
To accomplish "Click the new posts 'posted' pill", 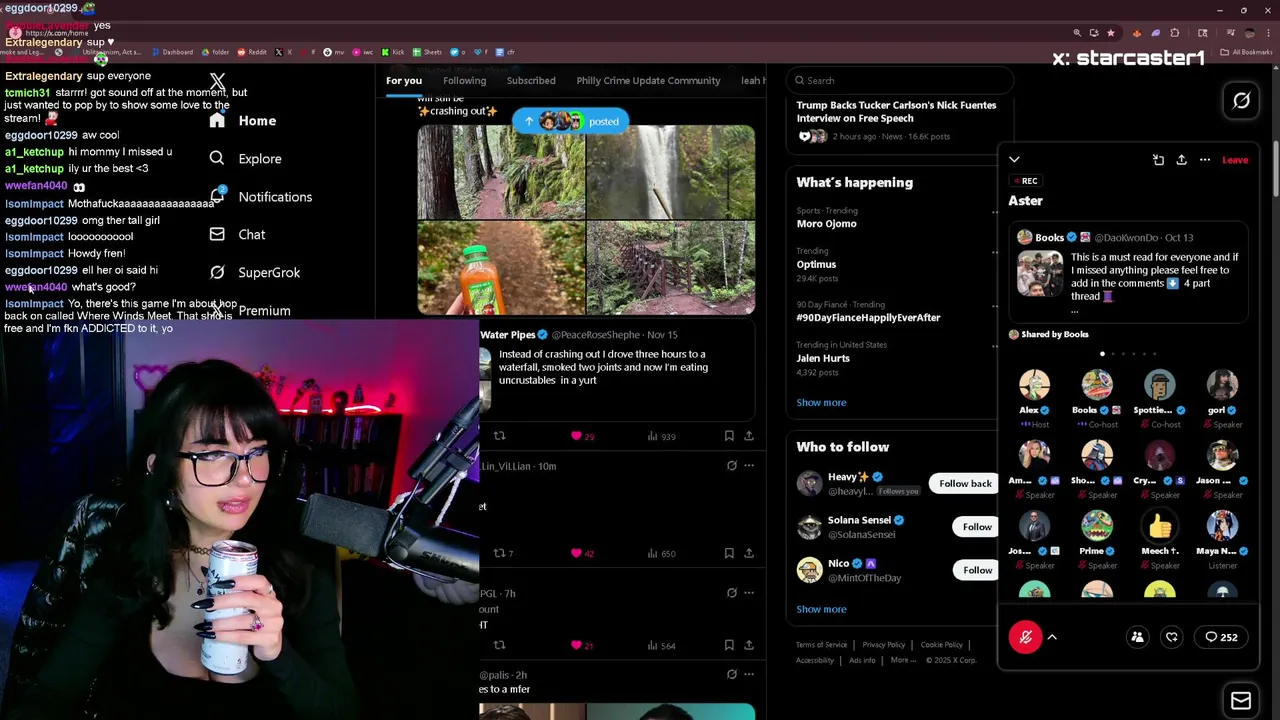I will pos(570,121).
